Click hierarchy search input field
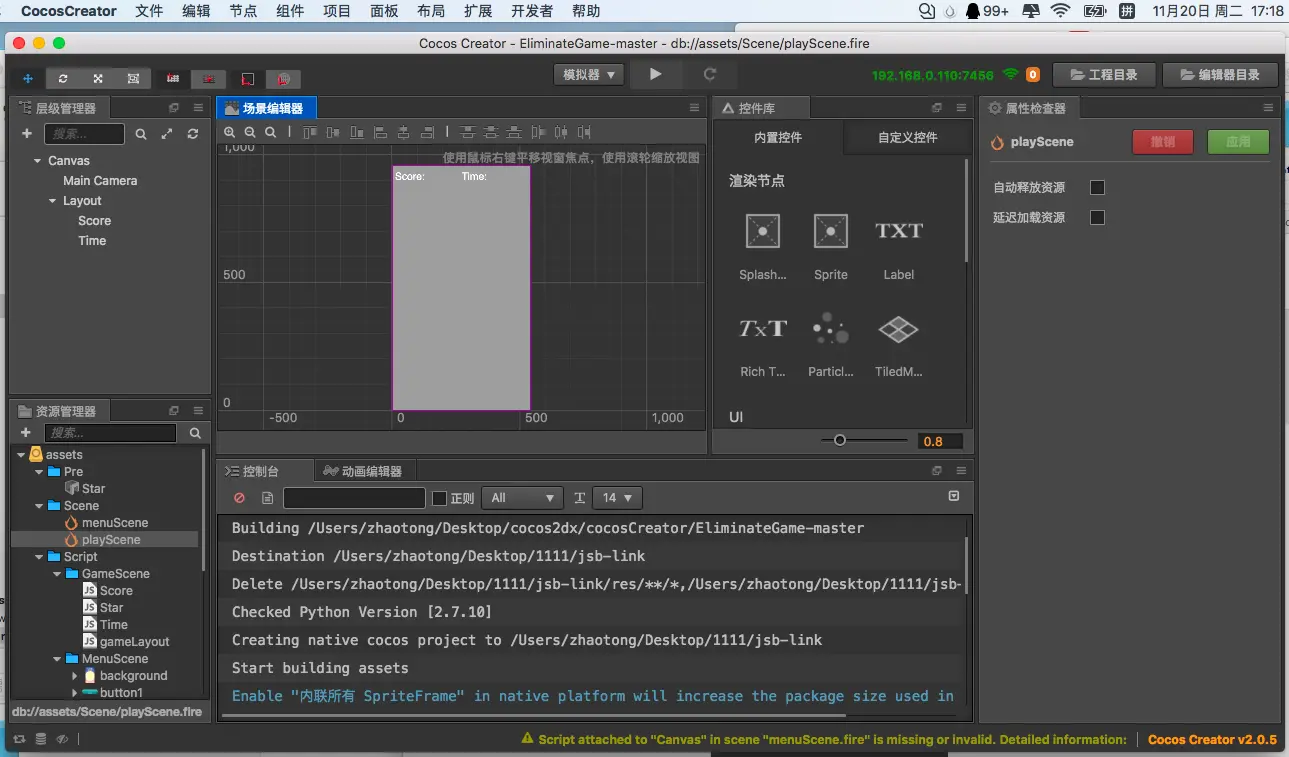The width and height of the screenshot is (1289, 757). tap(85, 134)
